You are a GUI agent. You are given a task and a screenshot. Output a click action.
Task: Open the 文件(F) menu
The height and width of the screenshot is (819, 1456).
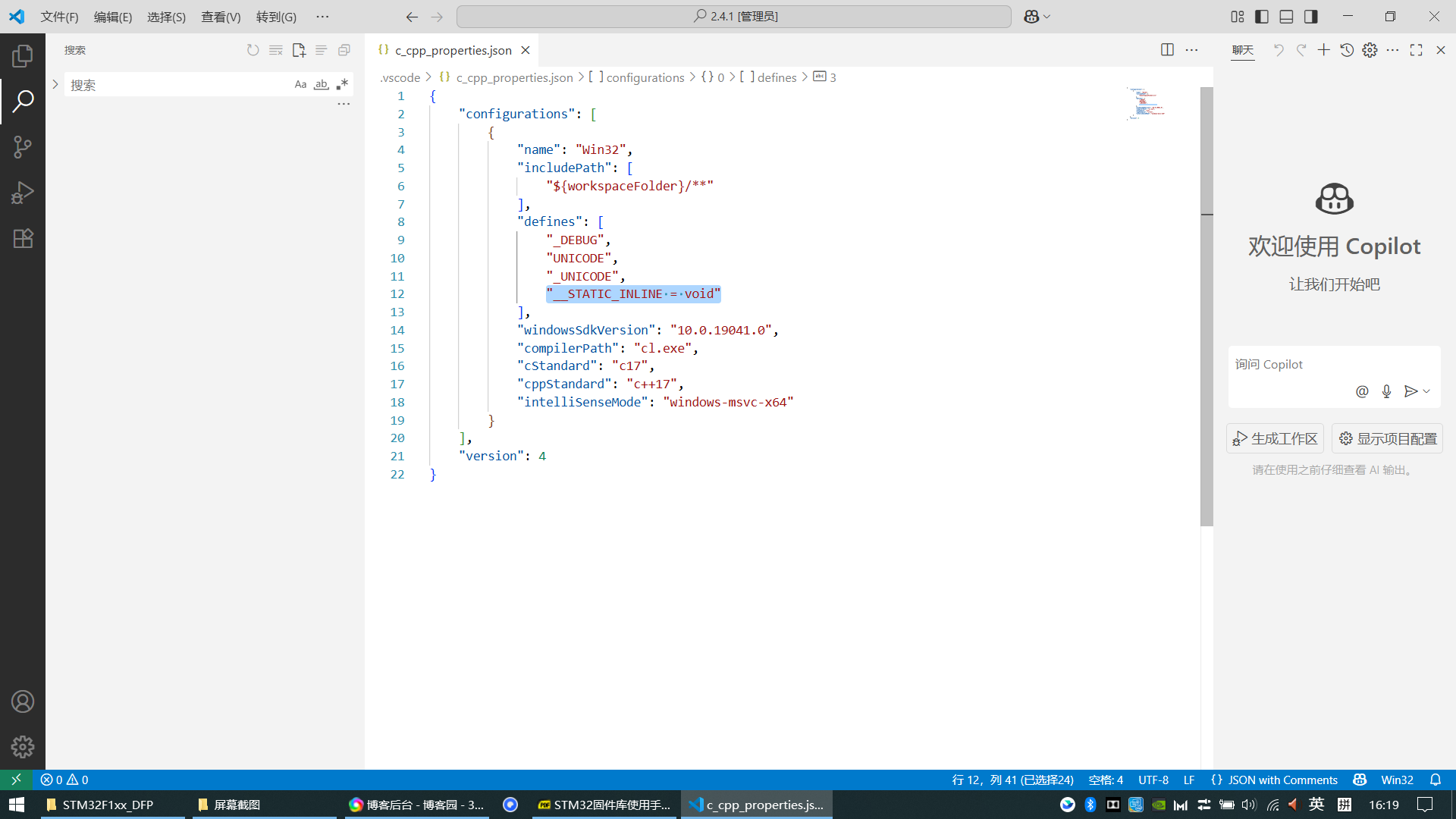point(59,17)
